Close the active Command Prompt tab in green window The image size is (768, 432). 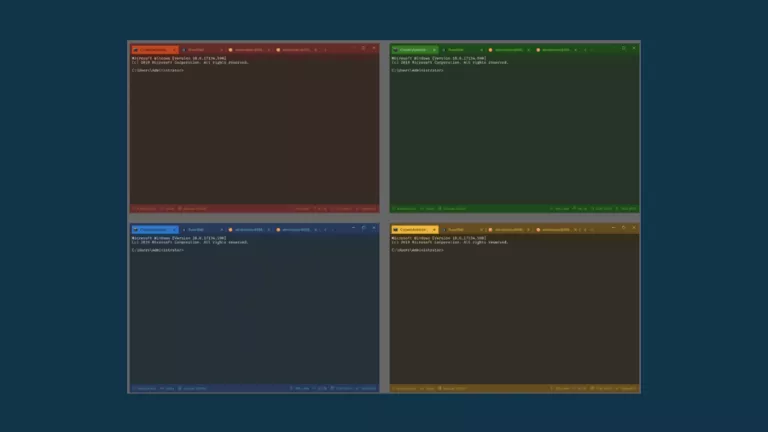click(x=434, y=50)
